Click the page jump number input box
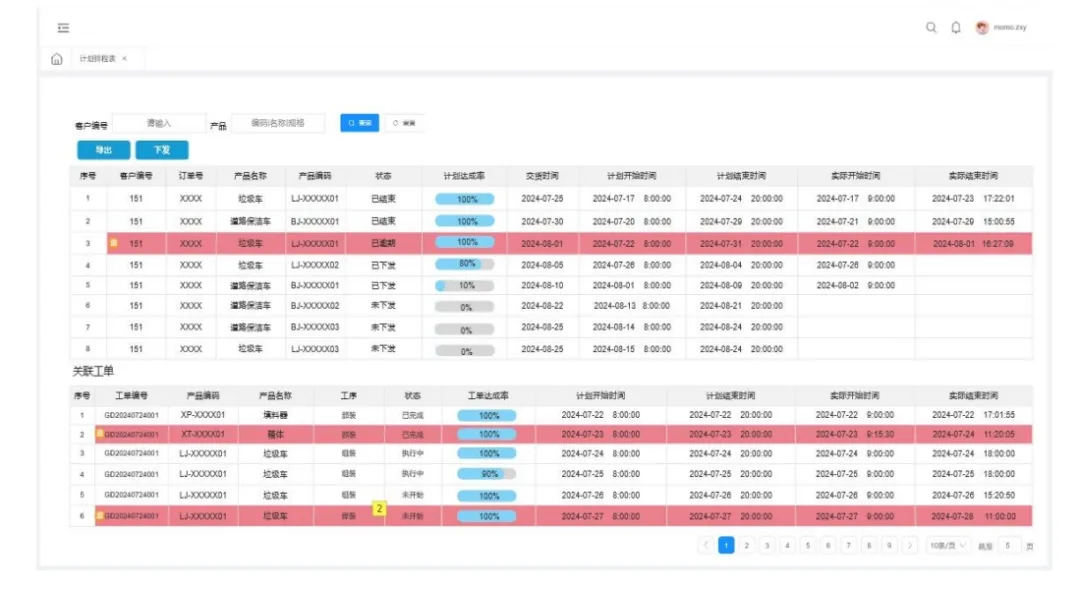1080x589 pixels. 1008,545
